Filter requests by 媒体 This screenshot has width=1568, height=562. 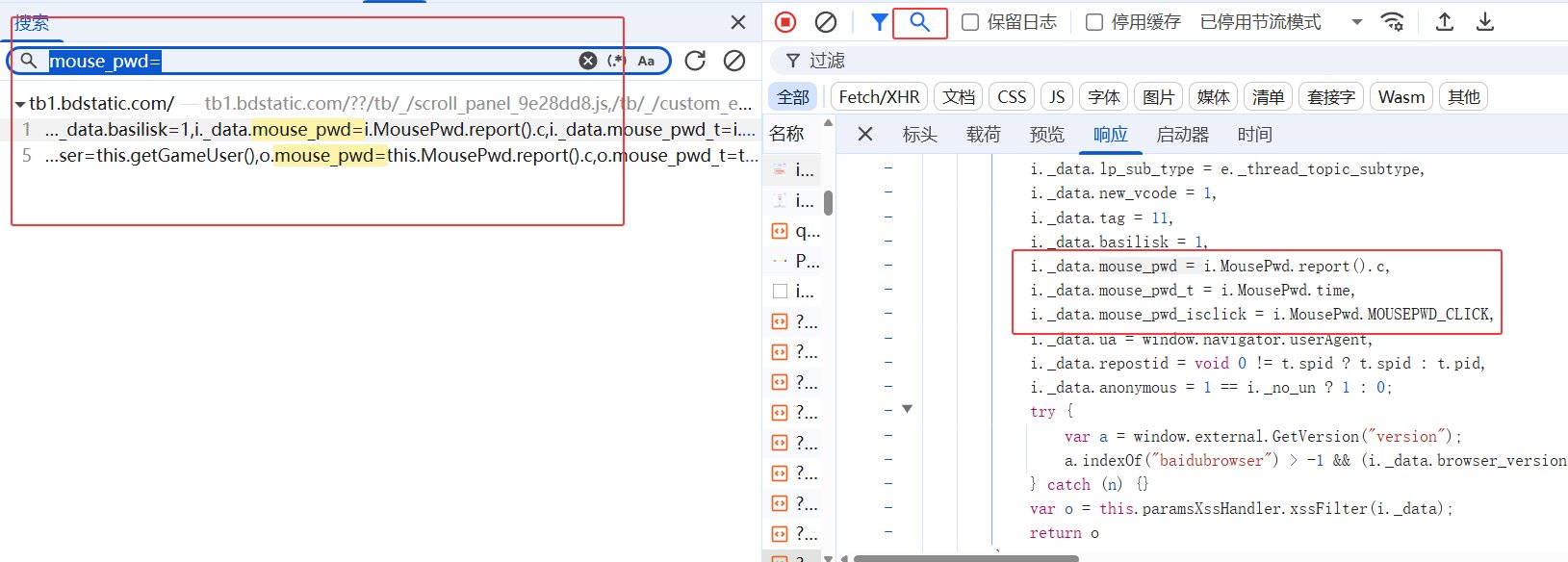pyautogui.click(x=1214, y=97)
